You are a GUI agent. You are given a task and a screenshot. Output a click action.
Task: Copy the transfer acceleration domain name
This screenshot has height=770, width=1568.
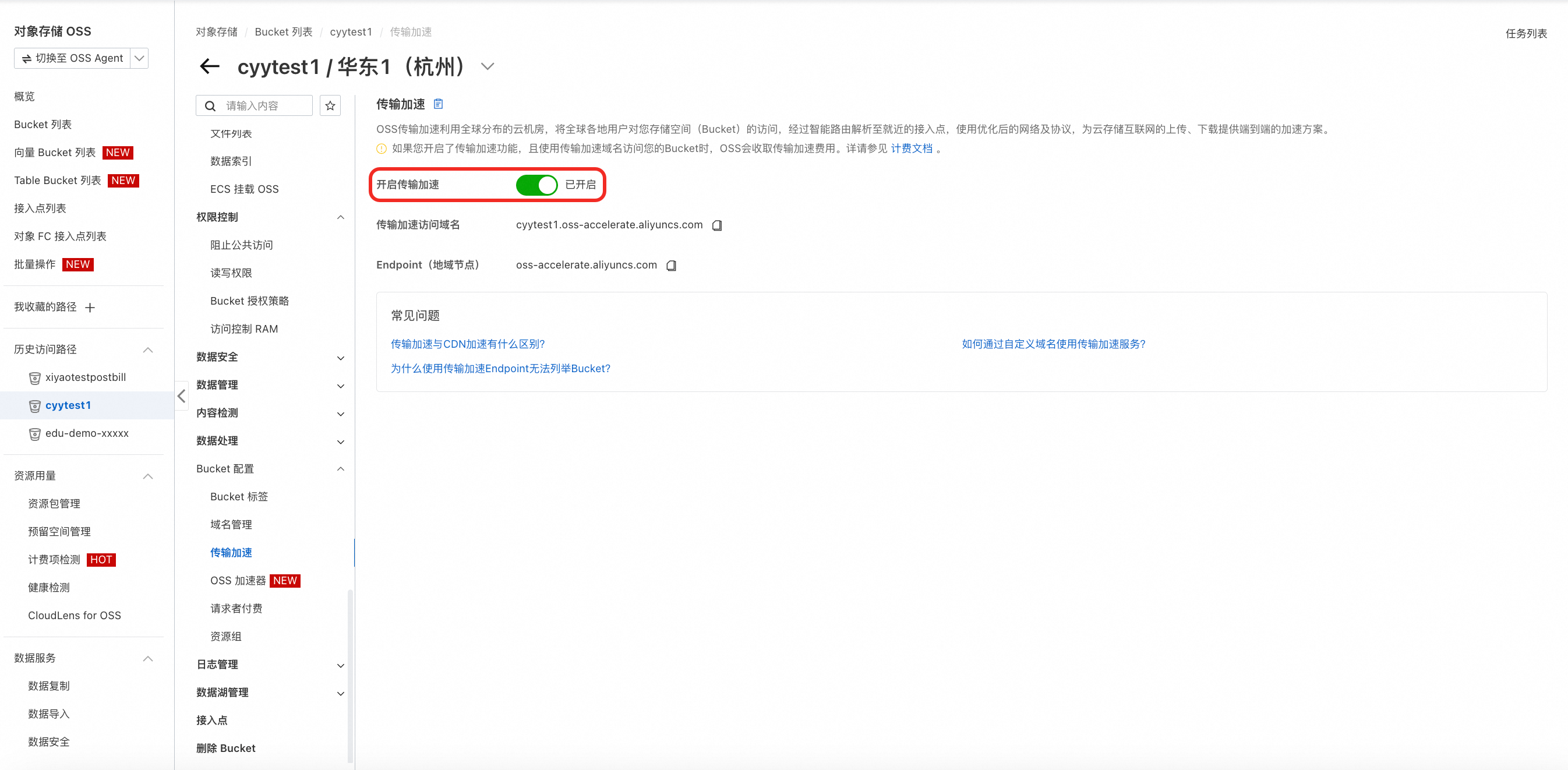point(716,225)
